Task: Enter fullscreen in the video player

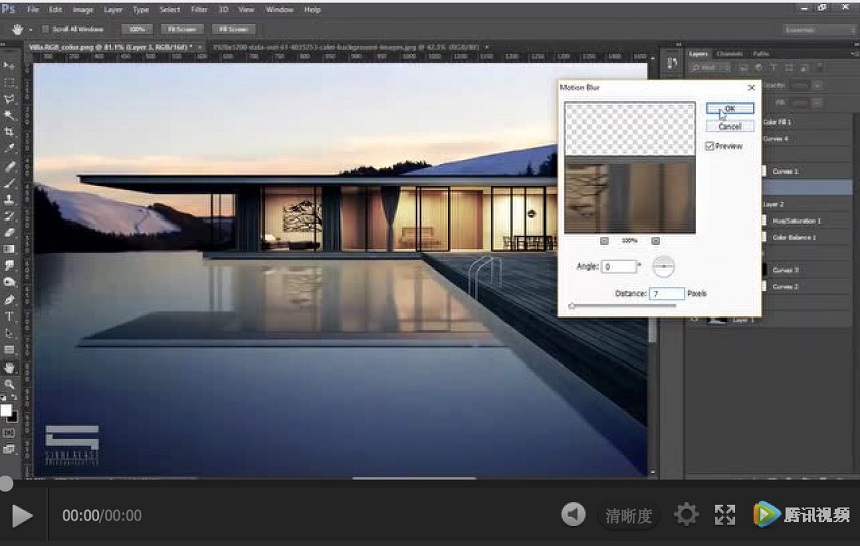Action: pos(725,515)
